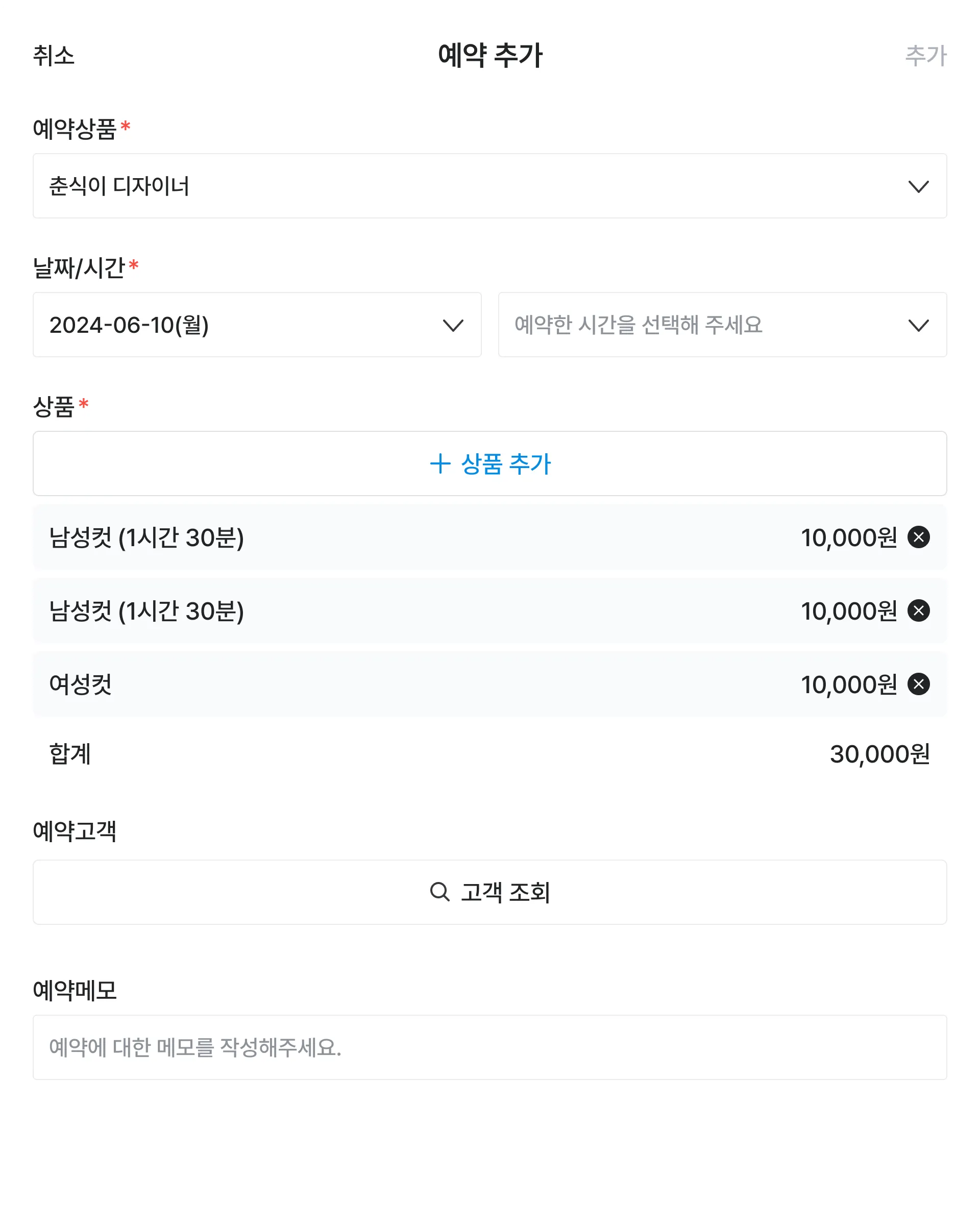Click the chevron in the 예약상품 field

[918, 186]
